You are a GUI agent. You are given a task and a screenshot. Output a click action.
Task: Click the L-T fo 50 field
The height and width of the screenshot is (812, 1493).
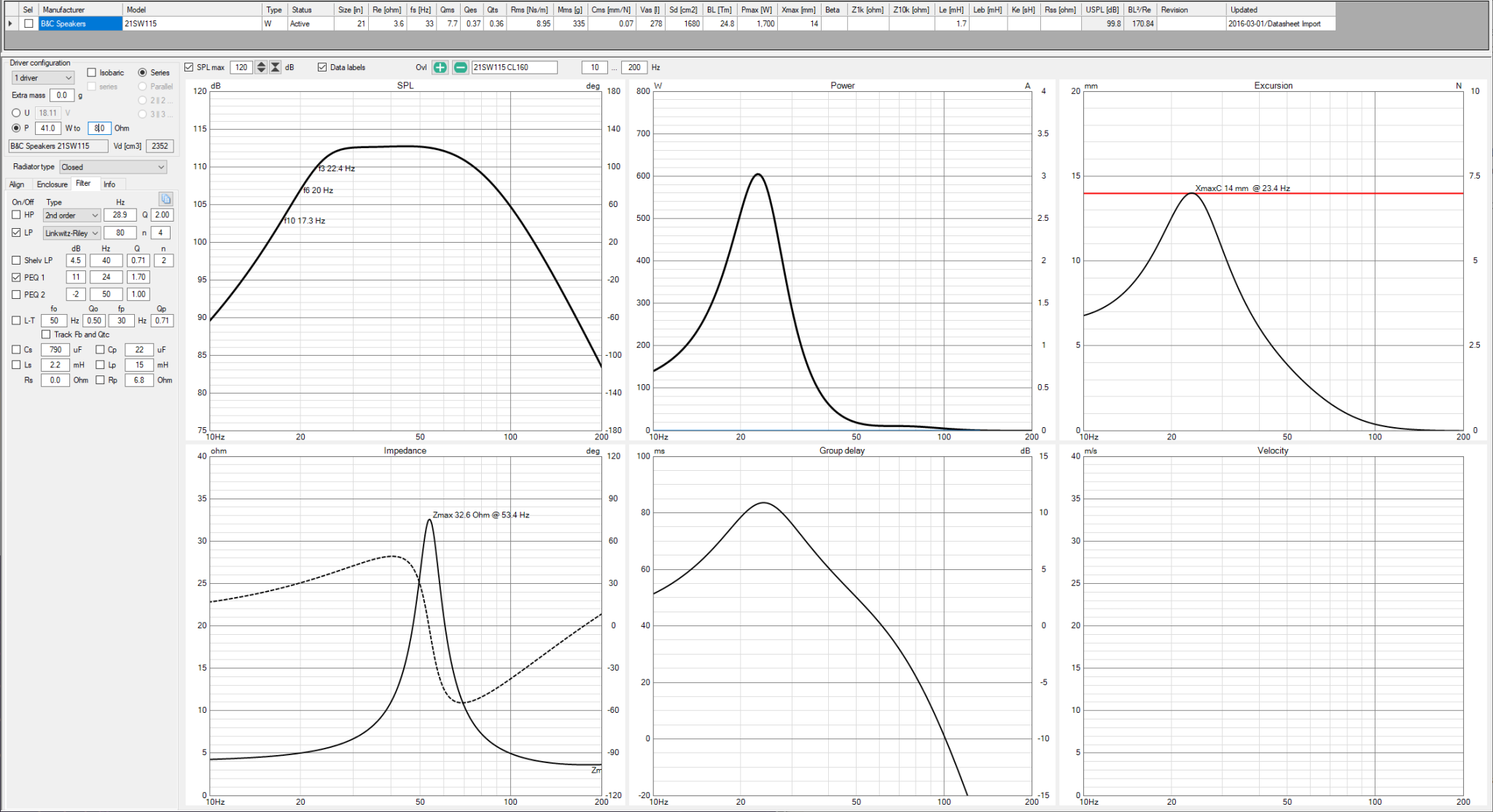click(54, 321)
